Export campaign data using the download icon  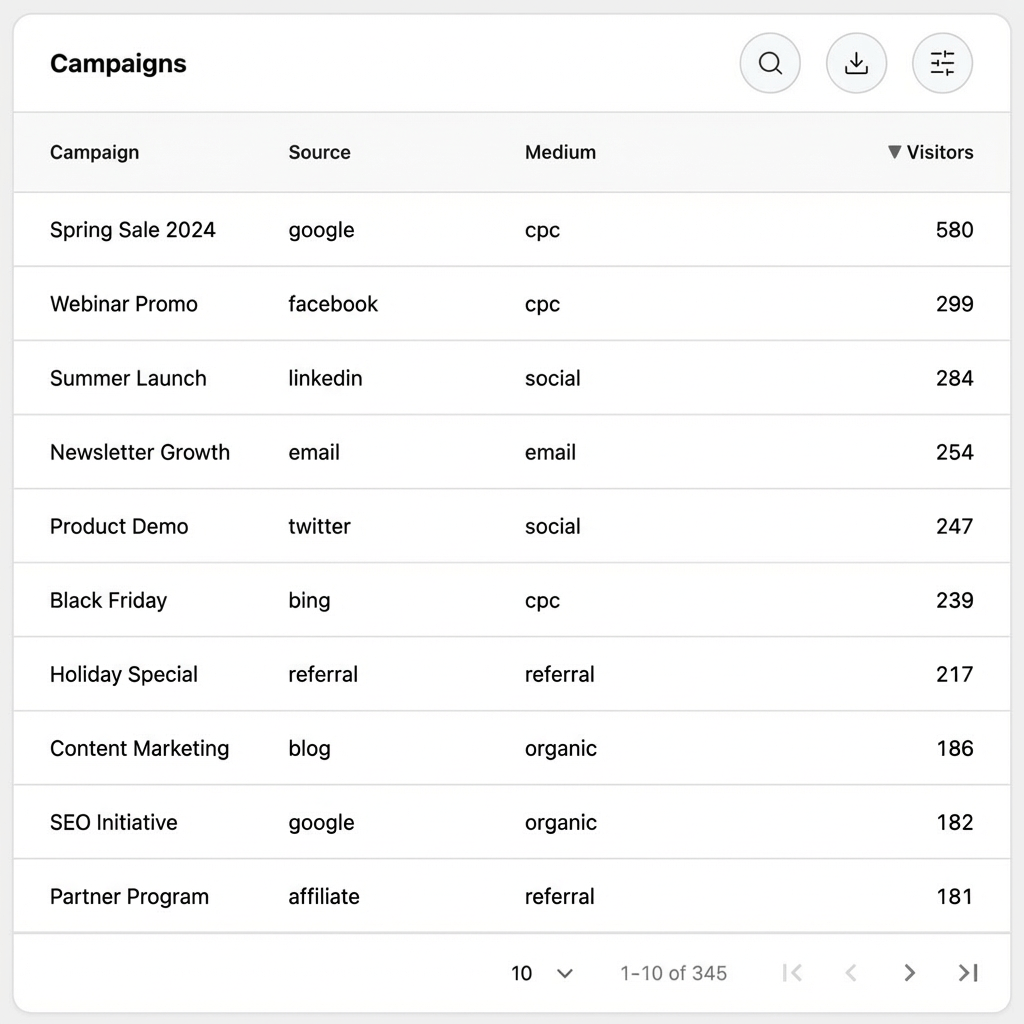click(856, 63)
